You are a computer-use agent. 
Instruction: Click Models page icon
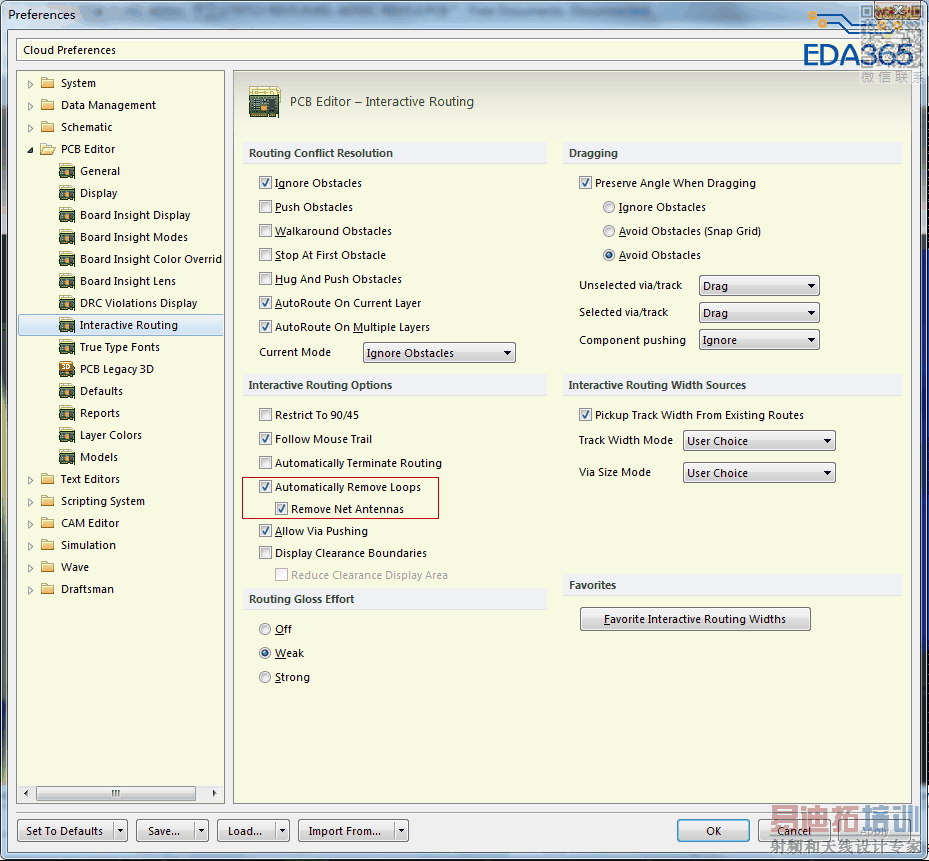coord(67,457)
